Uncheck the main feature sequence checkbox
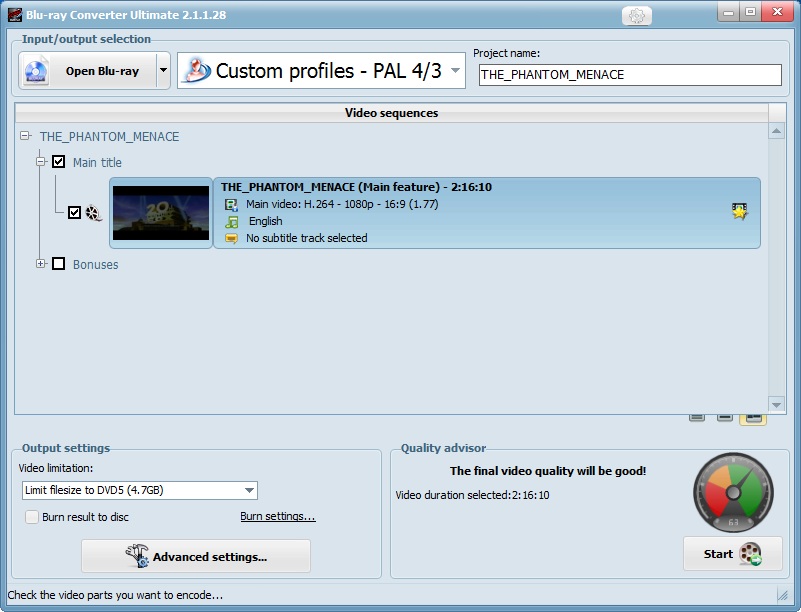The image size is (801, 612). click(x=75, y=213)
